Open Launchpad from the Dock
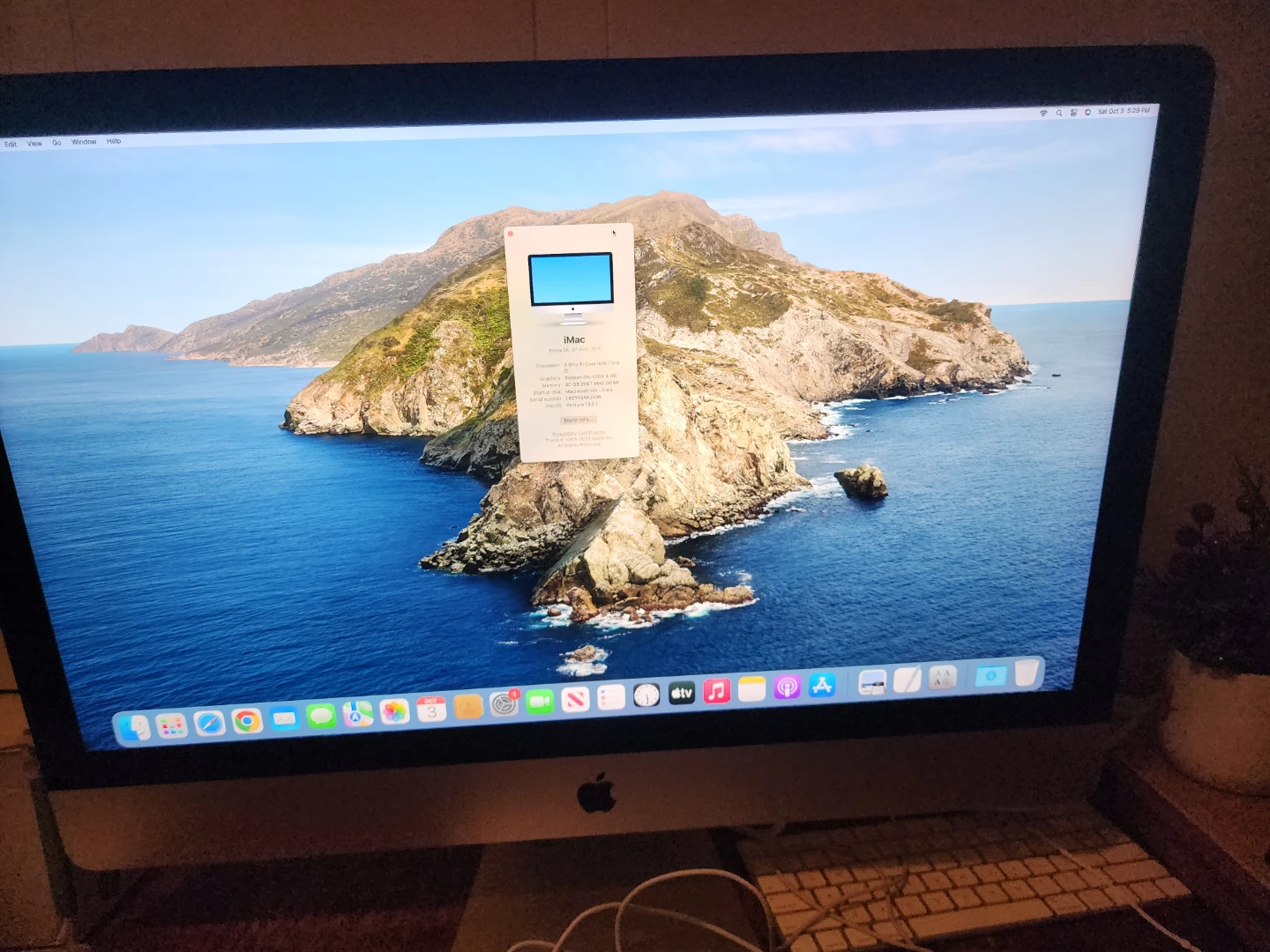The height and width of the screenshot is (952, 1270). tap(171, 725)
